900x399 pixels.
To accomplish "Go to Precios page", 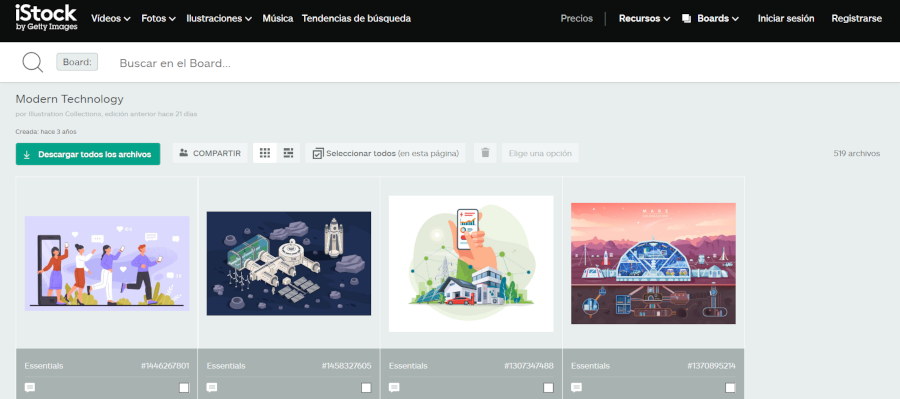I will pyautogui.click(x=576, y=18).
